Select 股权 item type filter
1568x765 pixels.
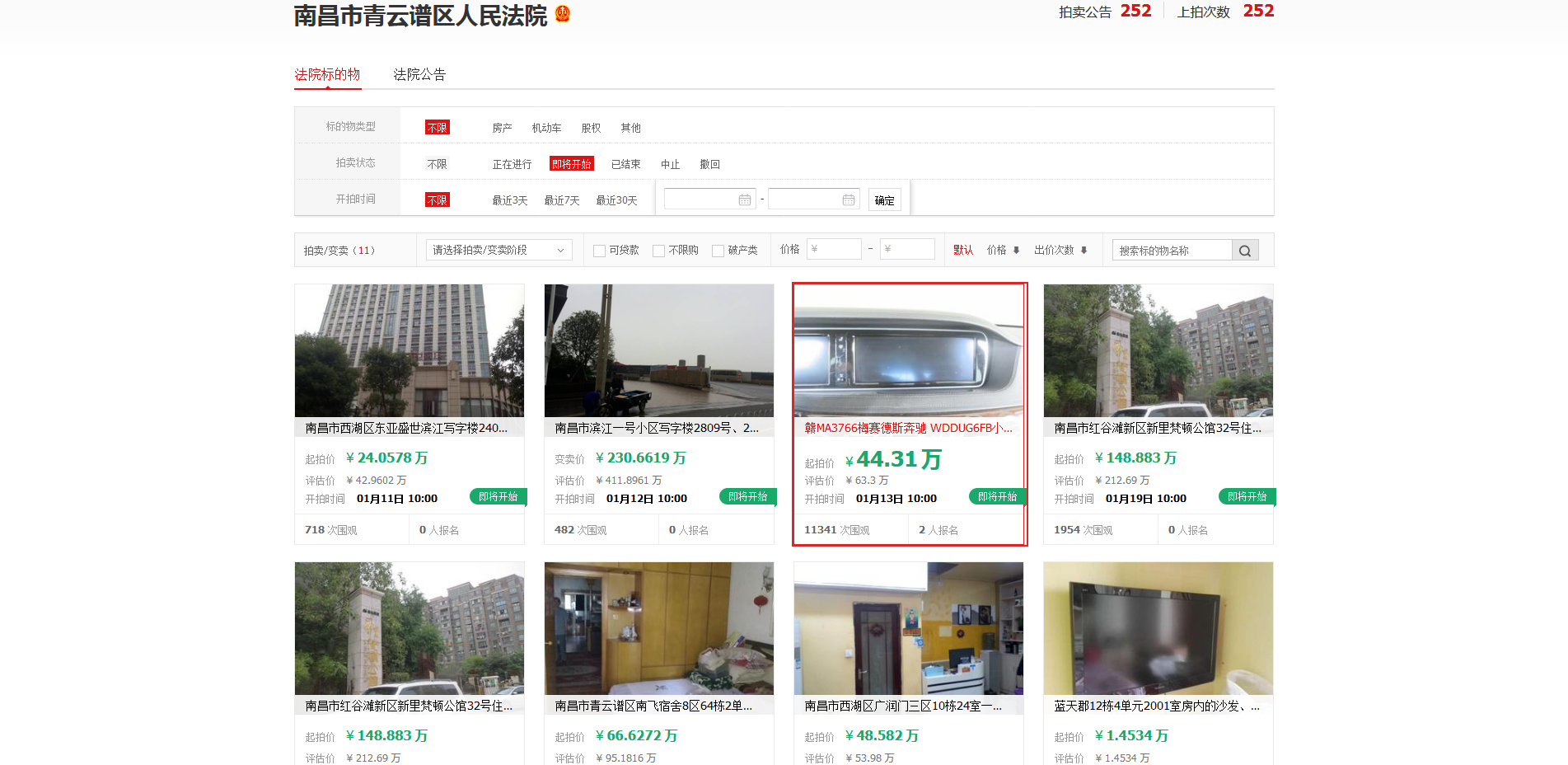click(x=591, y=128)
